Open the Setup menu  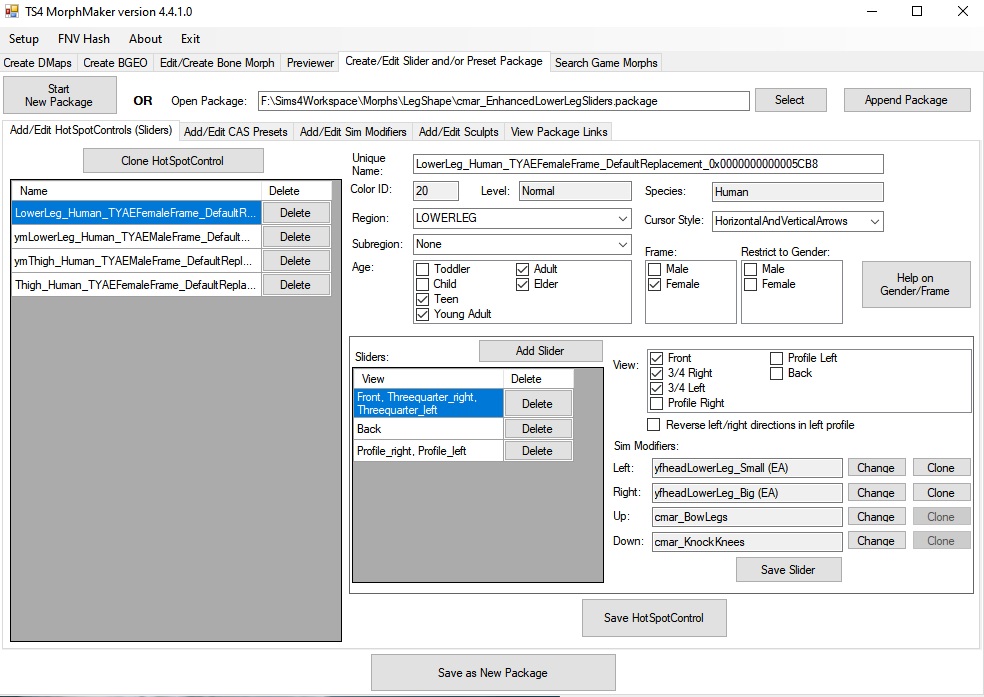coord(23,39)
